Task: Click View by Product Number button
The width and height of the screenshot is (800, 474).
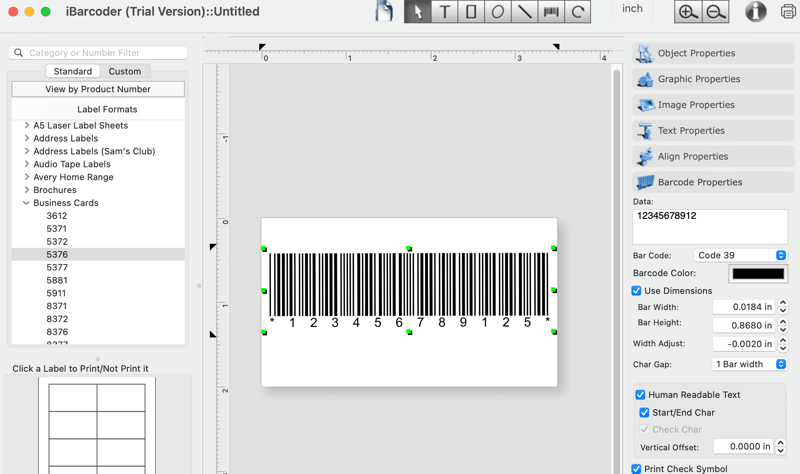Action: click(x=98, y=89)
